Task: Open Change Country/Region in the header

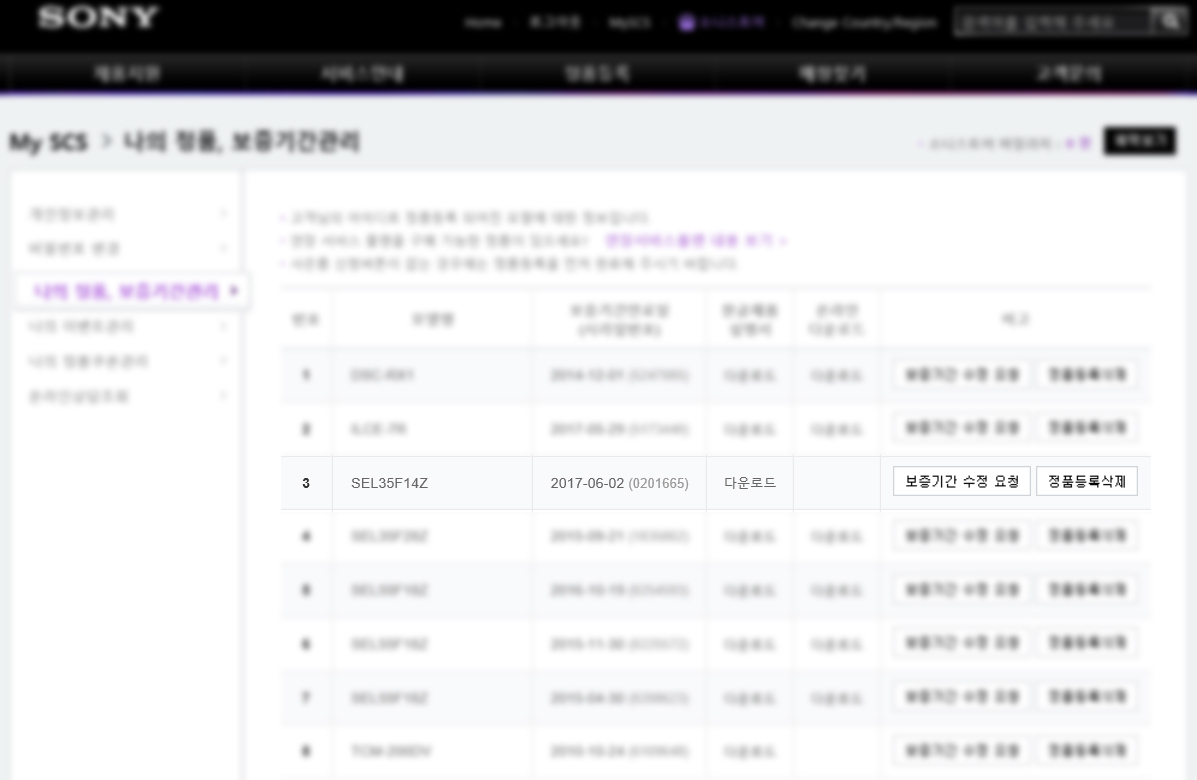Action: point(864,22)
